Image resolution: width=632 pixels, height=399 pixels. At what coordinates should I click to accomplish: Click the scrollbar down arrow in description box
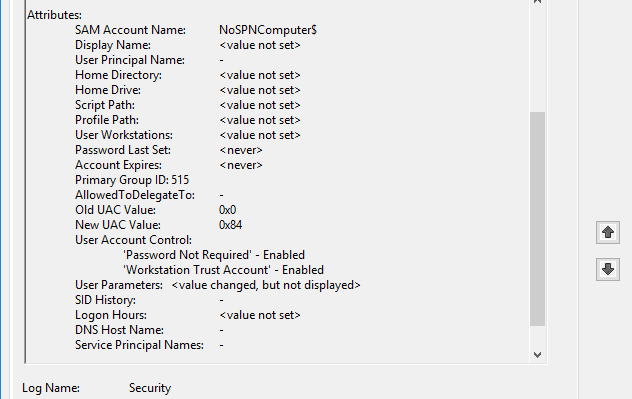tap(537, 355)
